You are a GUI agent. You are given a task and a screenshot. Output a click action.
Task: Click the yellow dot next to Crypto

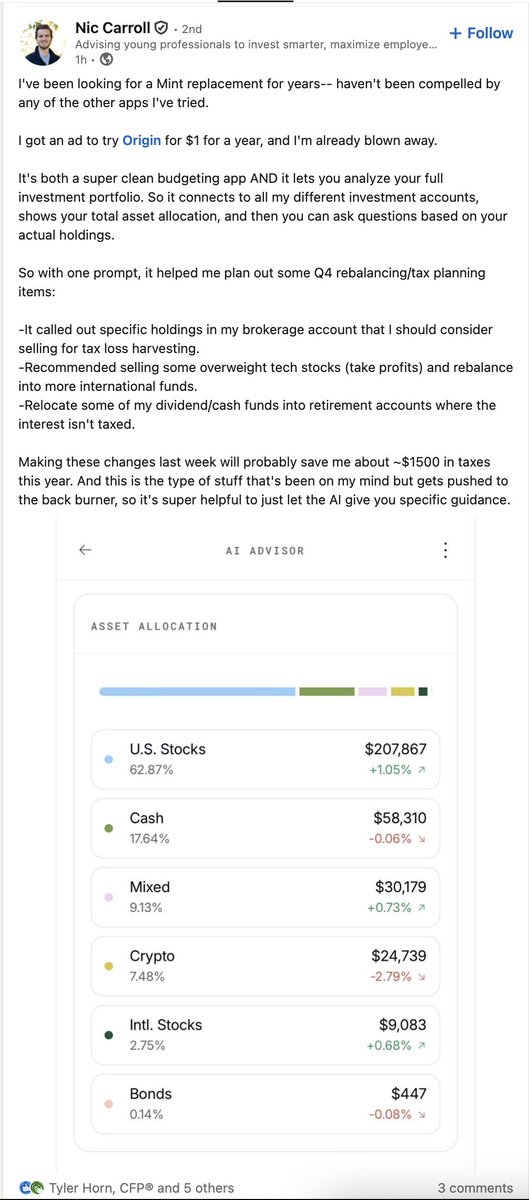click(108, 967)
